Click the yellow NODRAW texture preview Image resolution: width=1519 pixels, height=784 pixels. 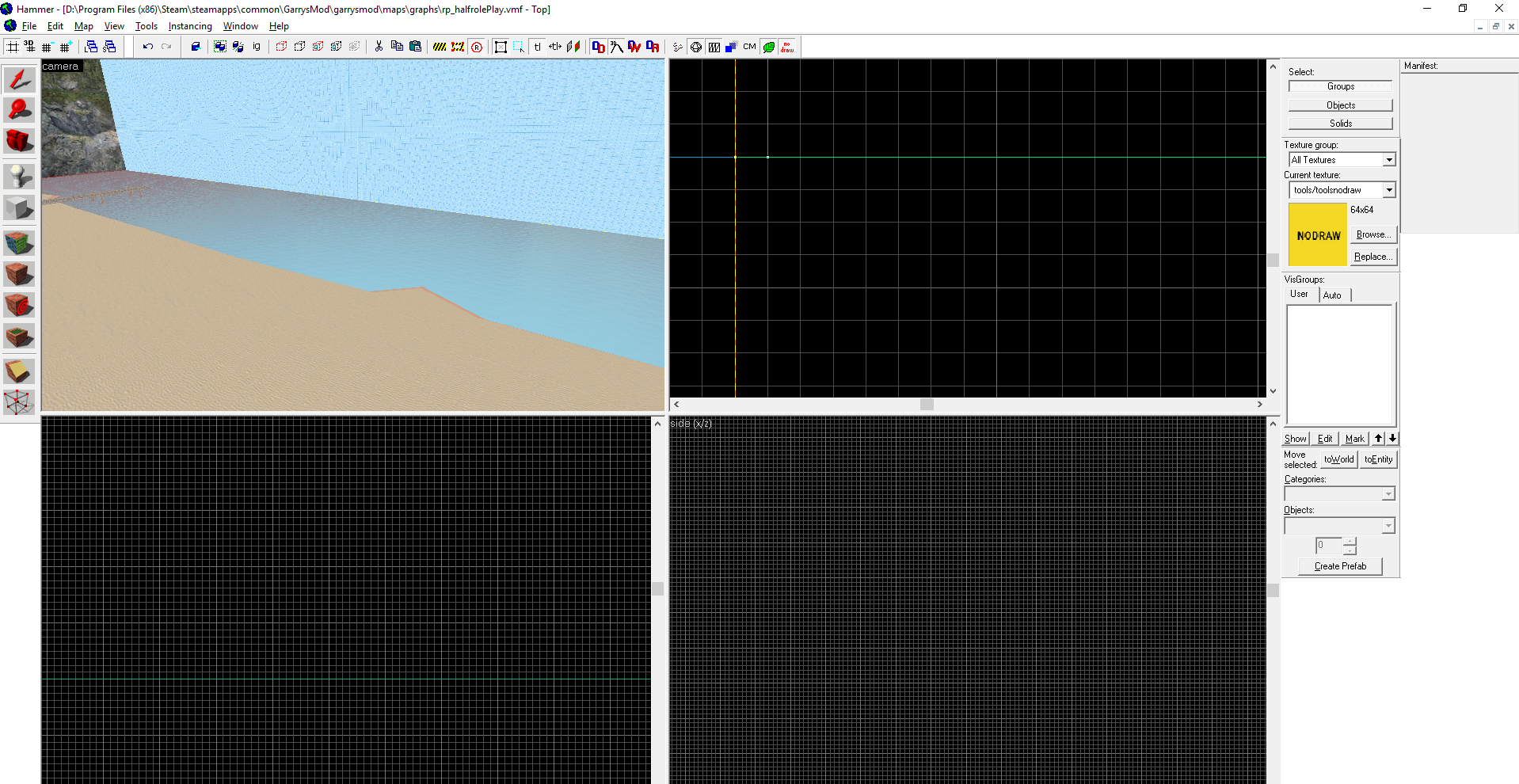coord(1318,234)
